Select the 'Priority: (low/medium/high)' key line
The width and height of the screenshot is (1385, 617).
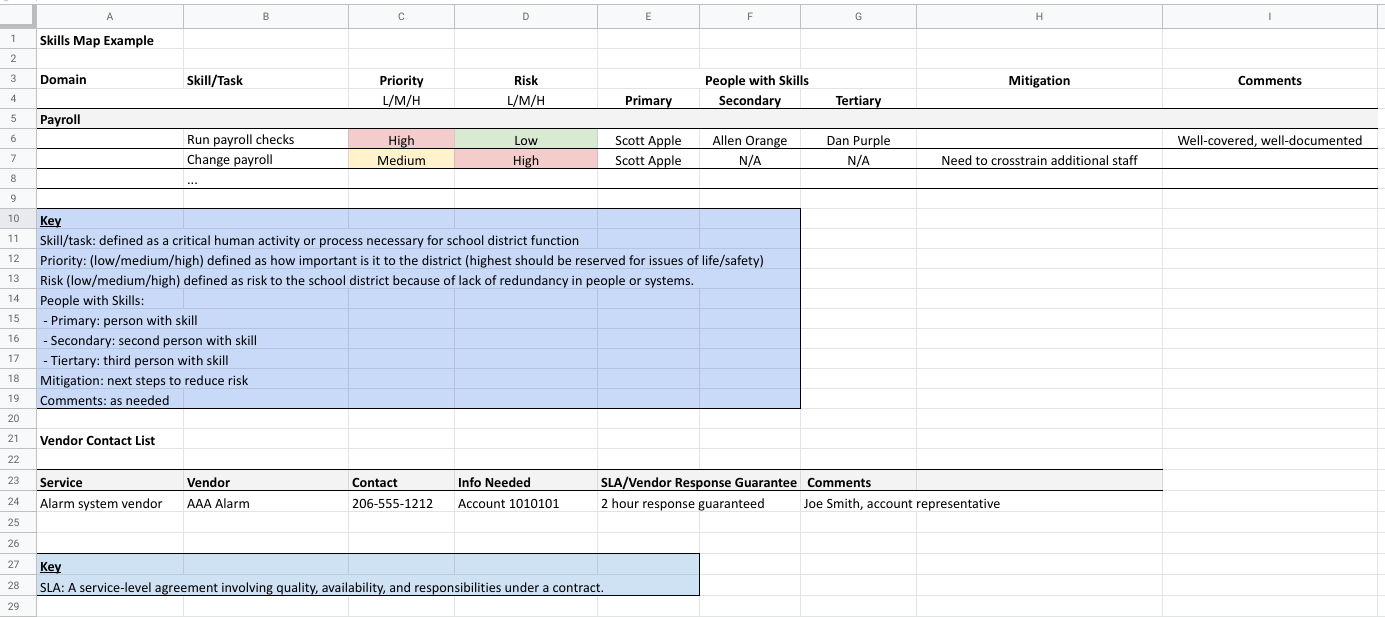pos(401,260)
